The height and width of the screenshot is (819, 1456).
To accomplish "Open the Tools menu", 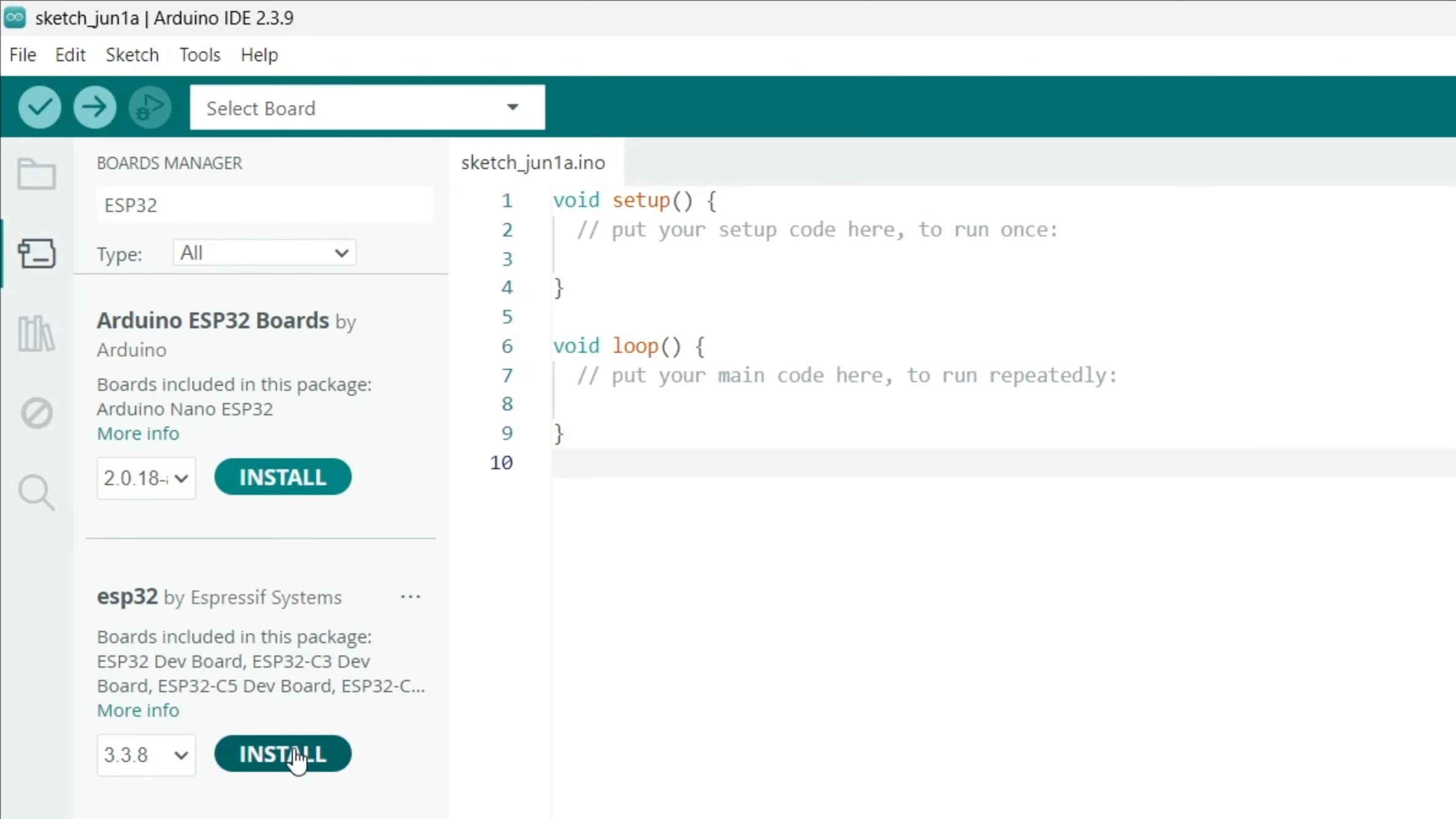I will click(x=200, y=55).
